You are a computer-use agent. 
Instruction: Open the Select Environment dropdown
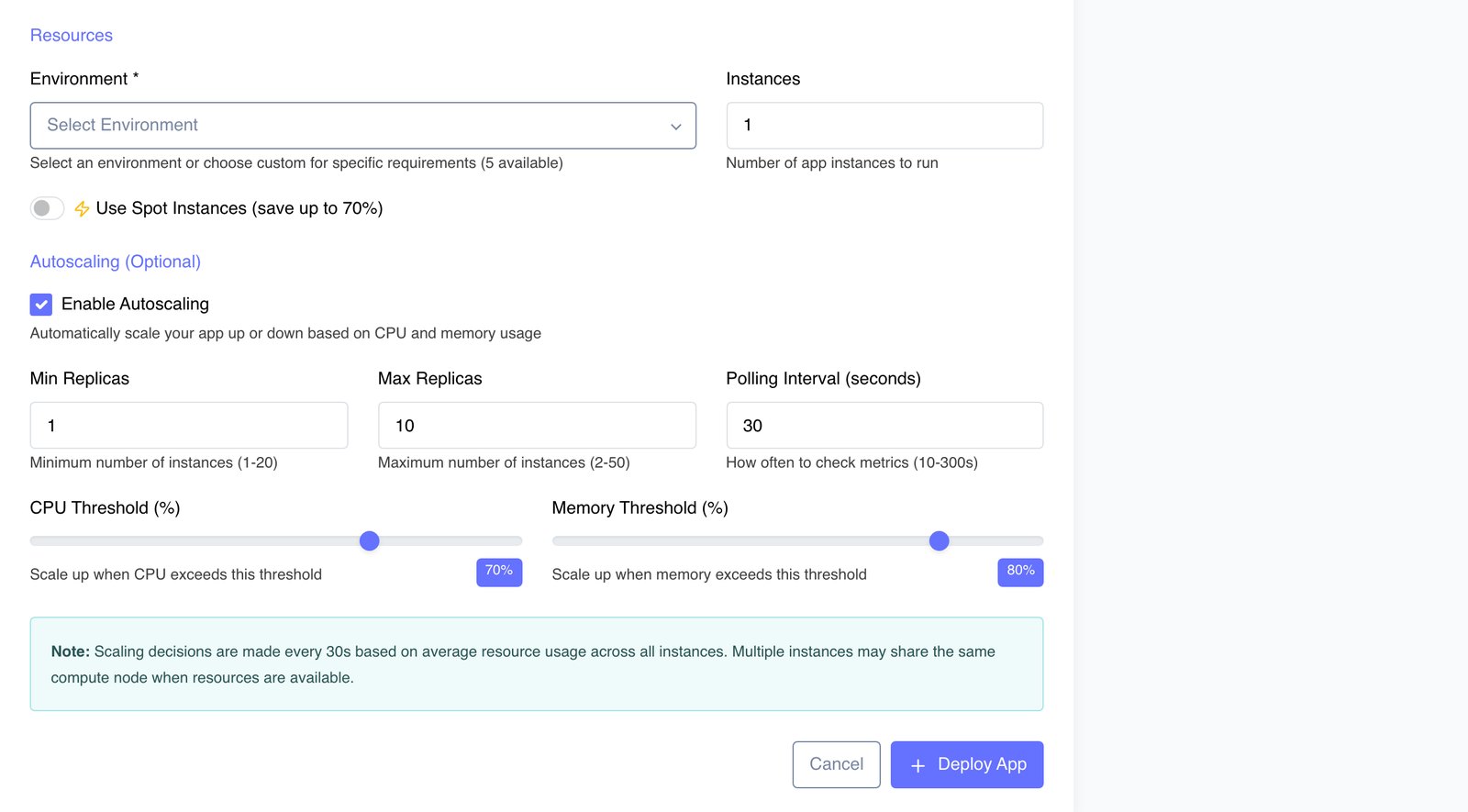coord(363,126)
